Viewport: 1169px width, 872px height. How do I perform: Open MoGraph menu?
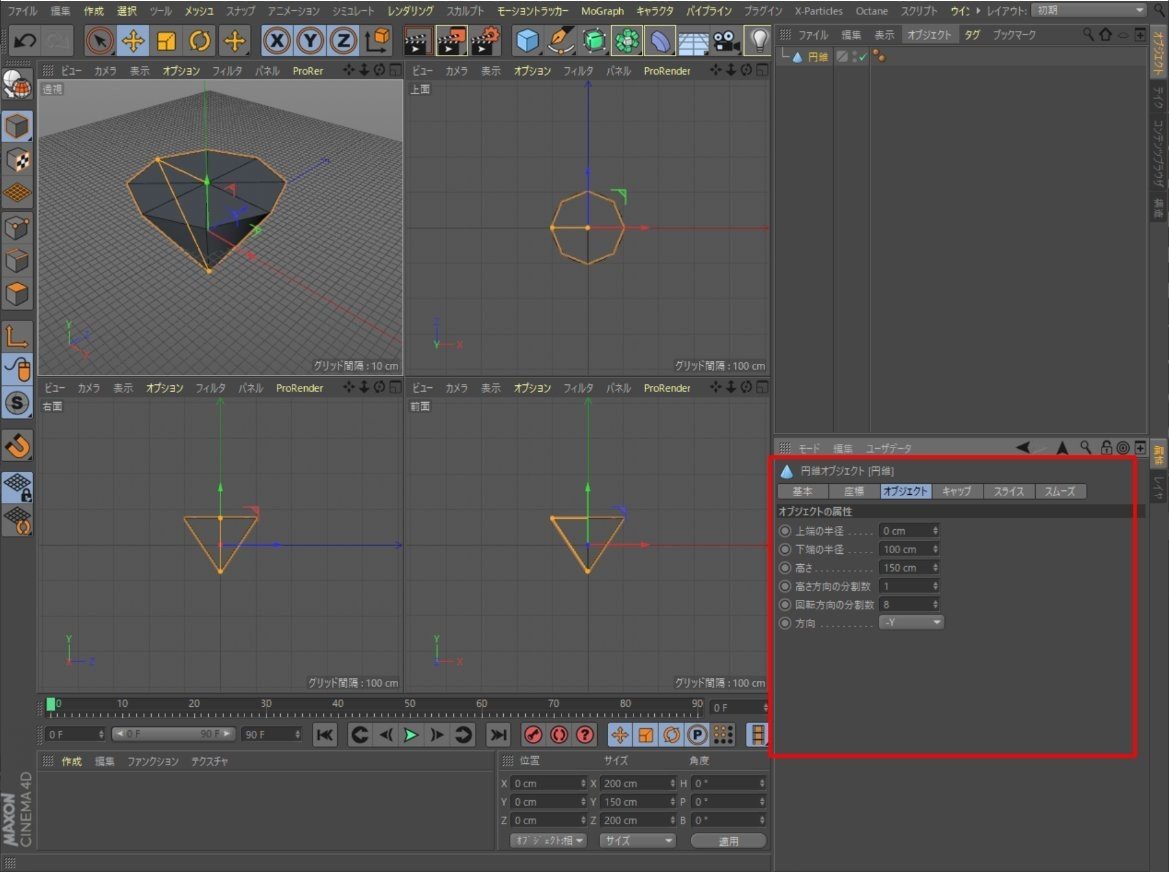(x=602, y=10)
